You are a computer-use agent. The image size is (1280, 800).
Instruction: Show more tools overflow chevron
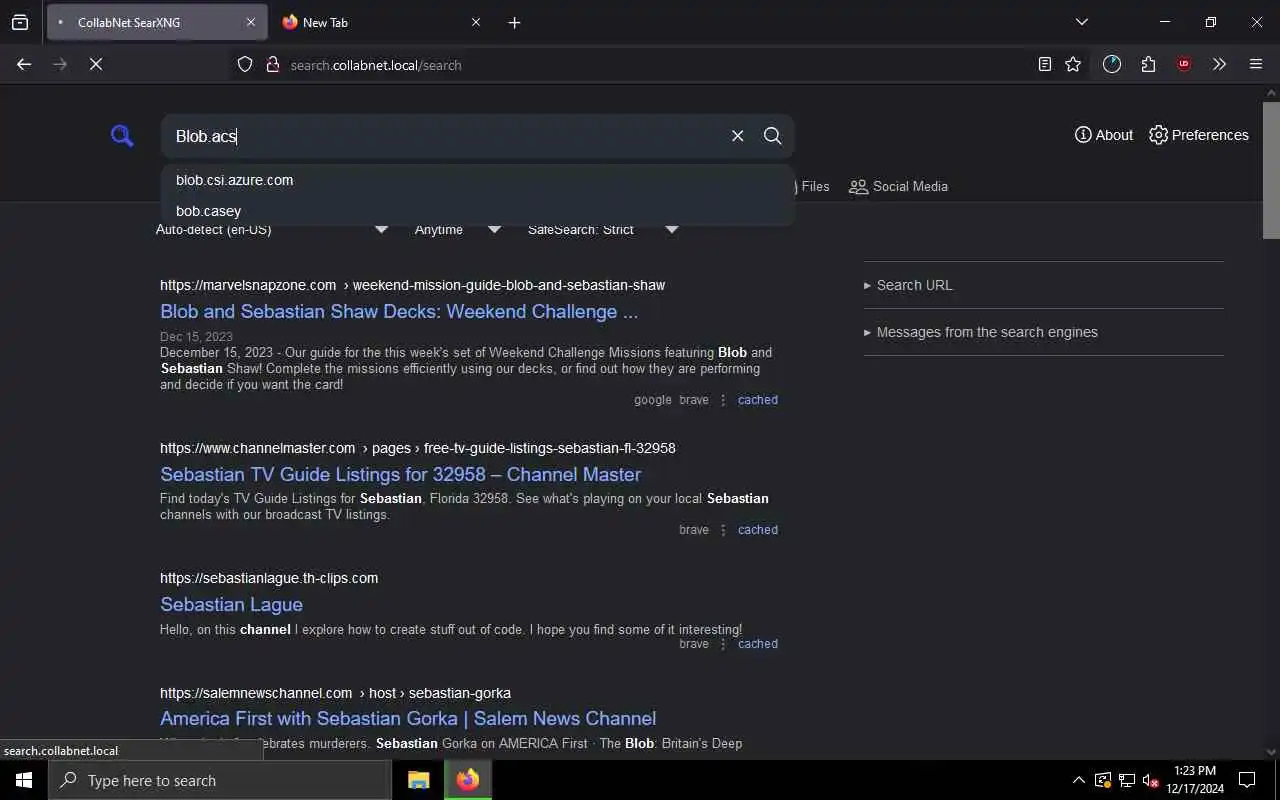[x=1219, y=64]
